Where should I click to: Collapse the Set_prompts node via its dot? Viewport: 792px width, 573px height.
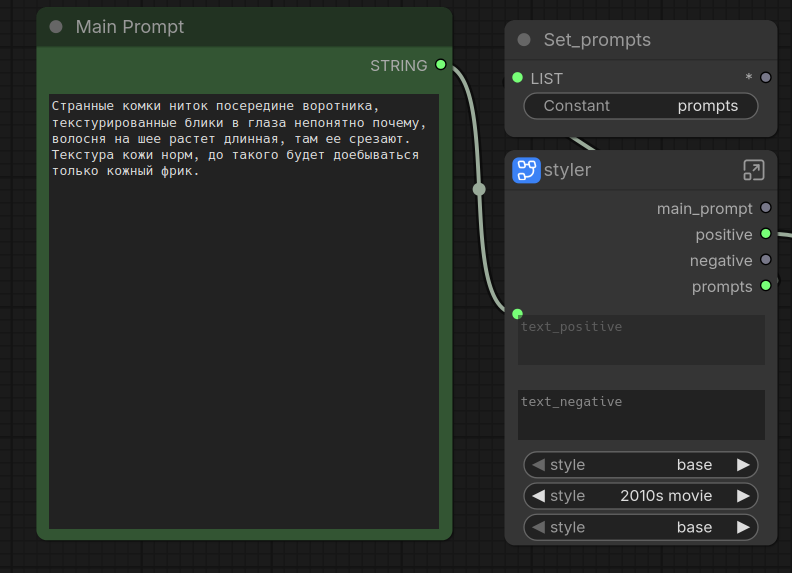pos(524,40)
